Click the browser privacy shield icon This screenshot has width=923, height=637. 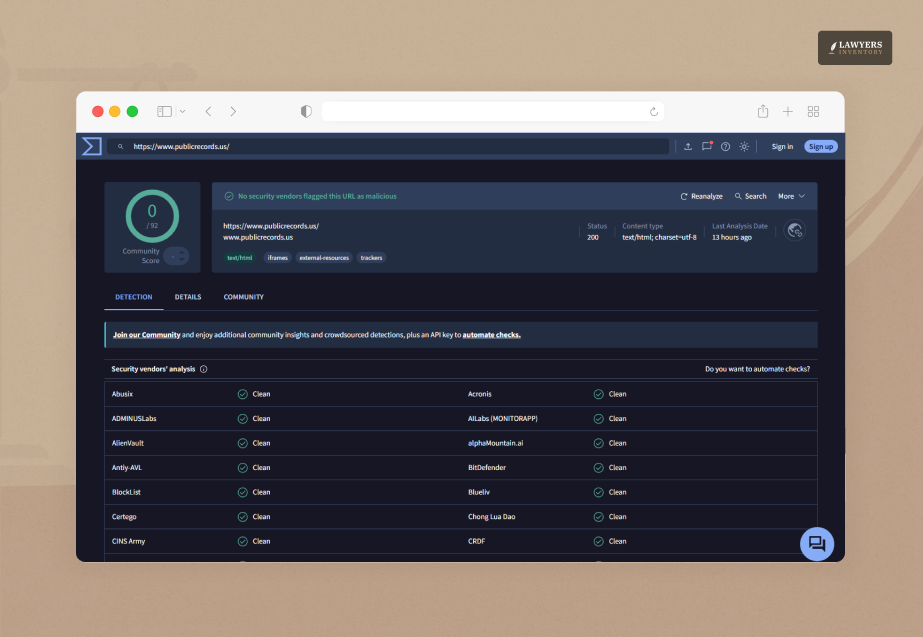click(306, 111)
